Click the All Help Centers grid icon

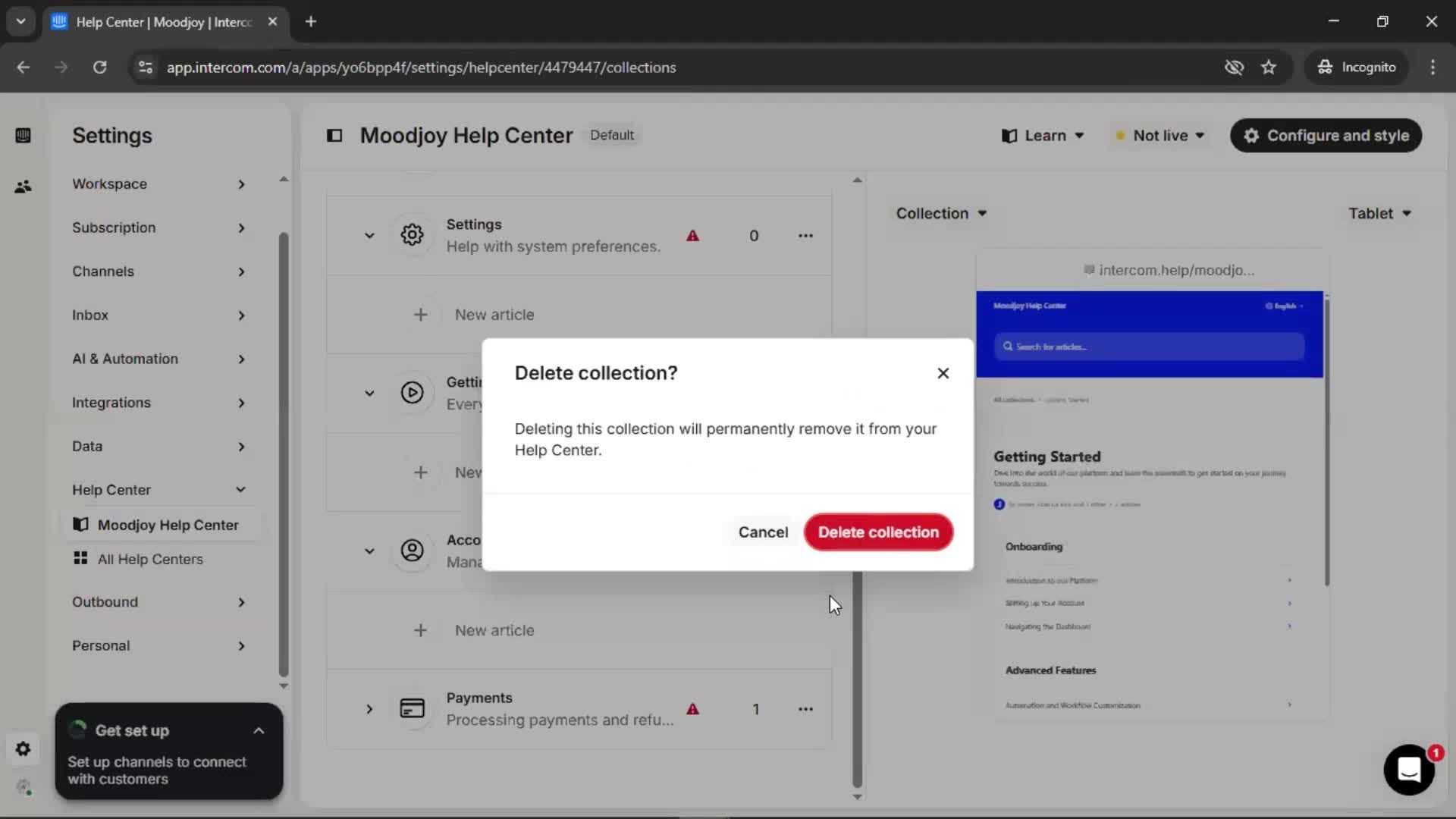(80, 558)
